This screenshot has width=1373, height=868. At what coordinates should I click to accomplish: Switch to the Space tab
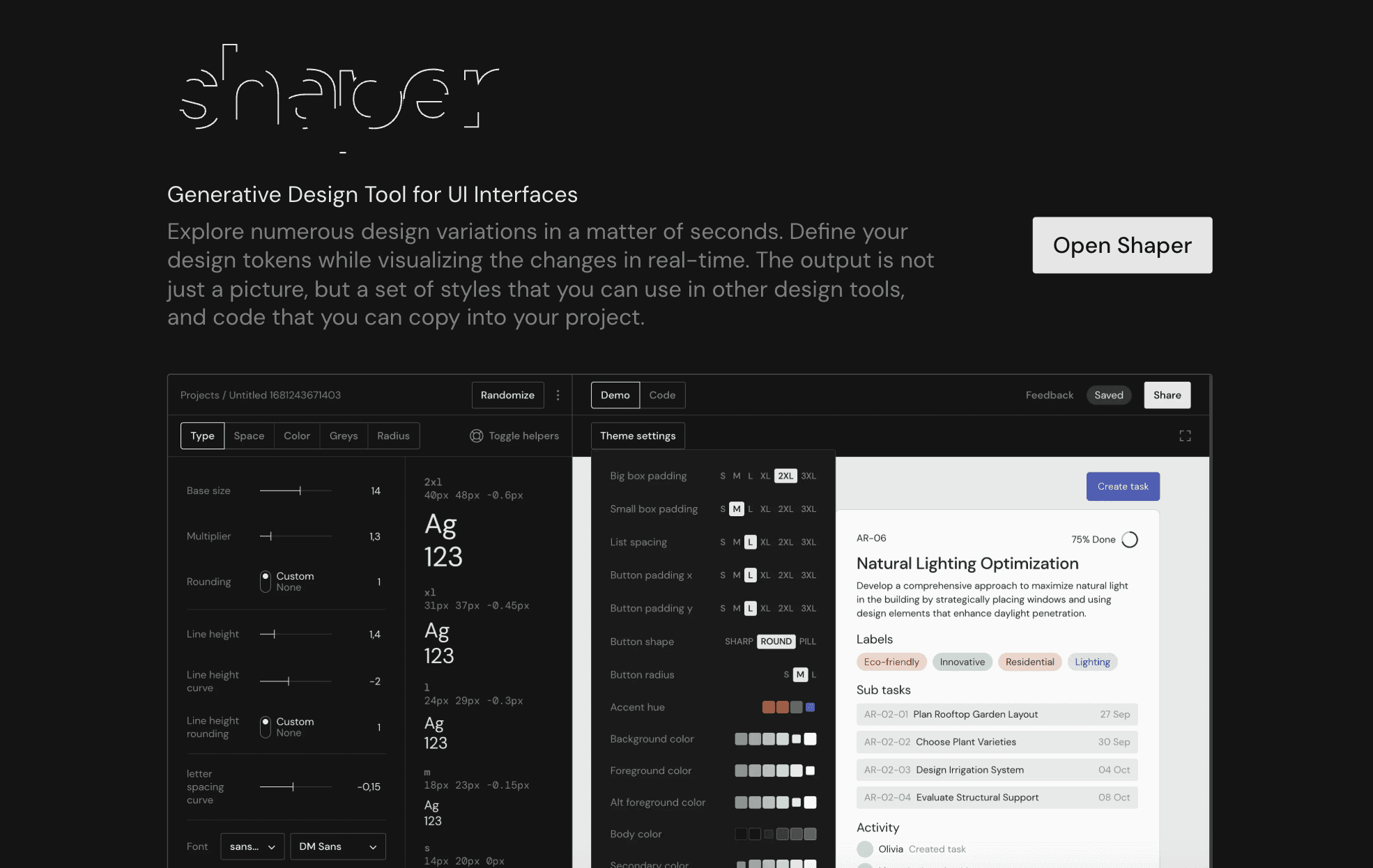click(249, 436)
